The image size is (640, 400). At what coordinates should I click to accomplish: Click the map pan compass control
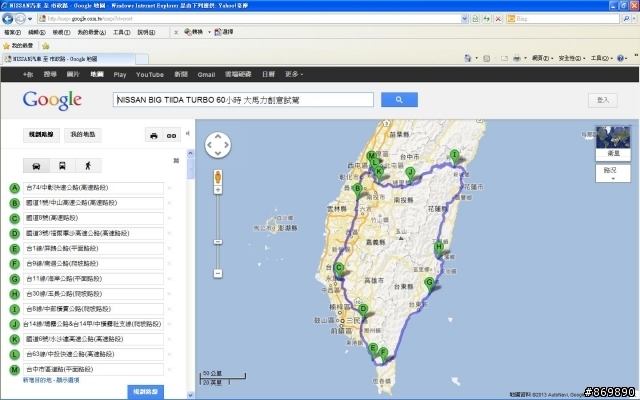coord(218,145)
